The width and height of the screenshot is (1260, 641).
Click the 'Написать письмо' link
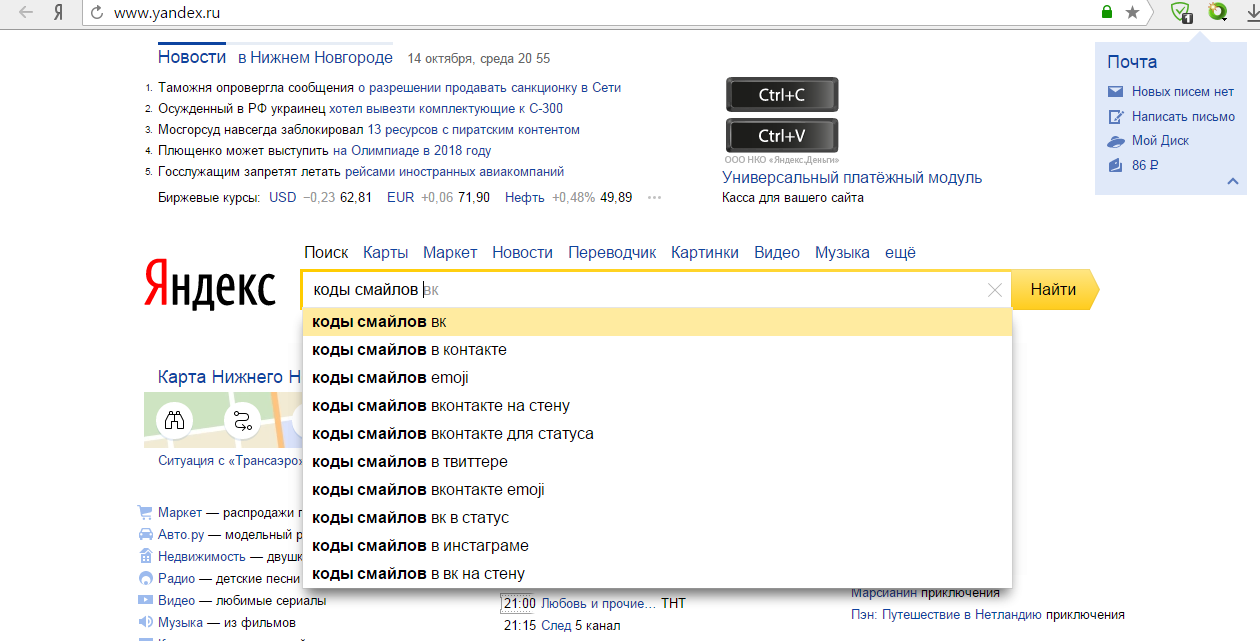[x=1183, y=116]
